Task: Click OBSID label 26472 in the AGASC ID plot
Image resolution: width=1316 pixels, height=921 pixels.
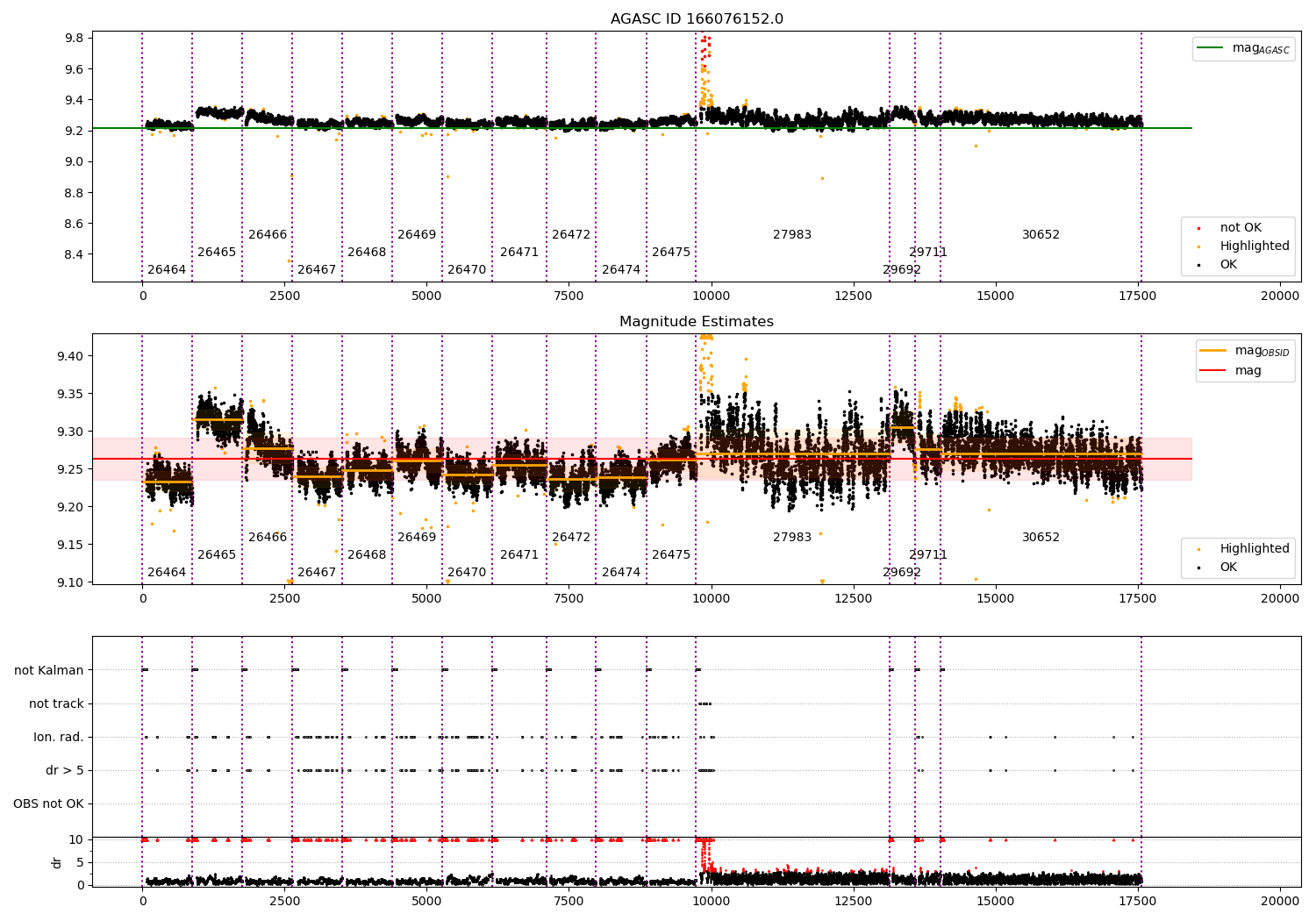Action: 571,235
